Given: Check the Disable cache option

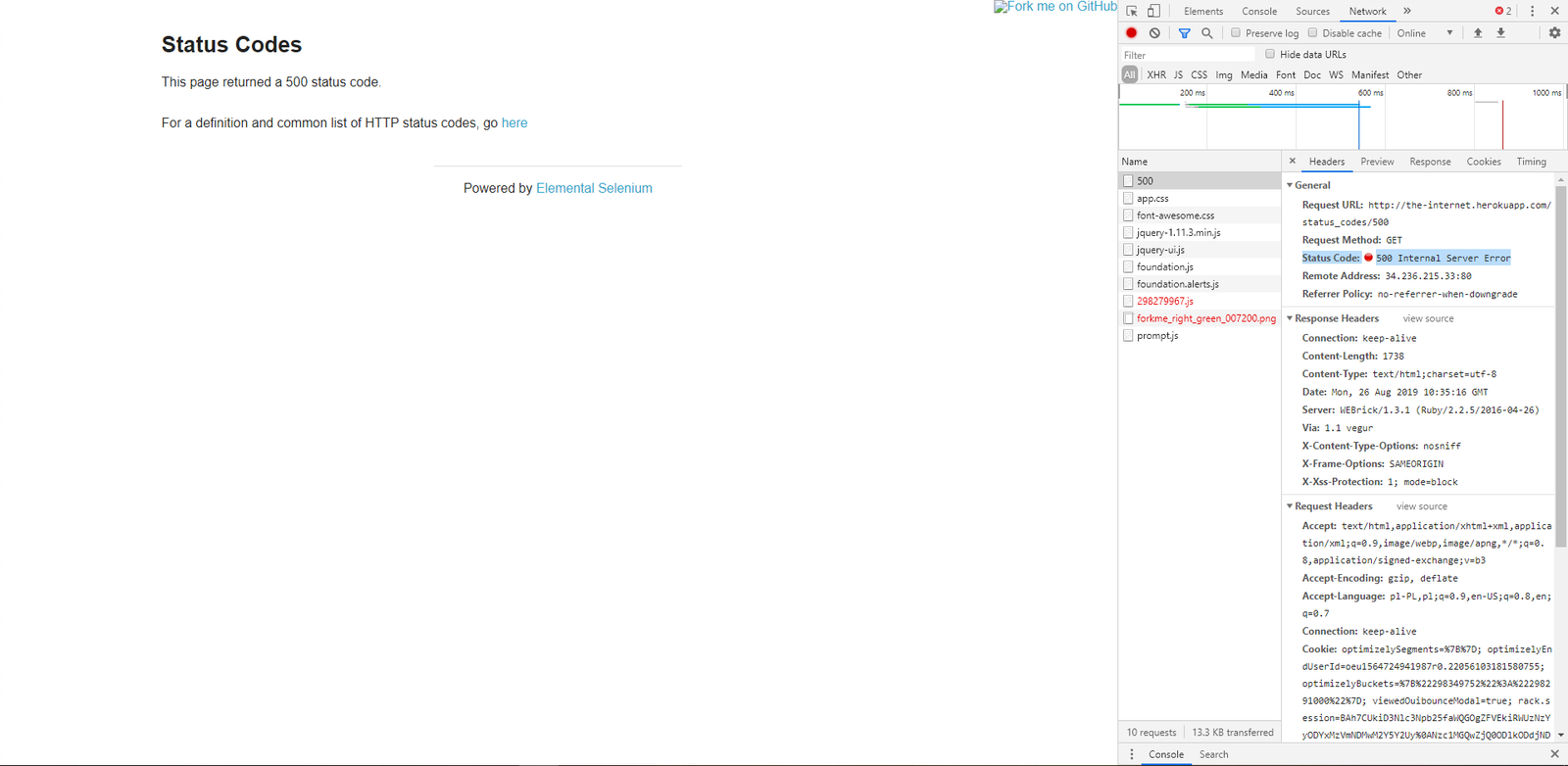Looking at the screenshot, I should point(1313,33).
